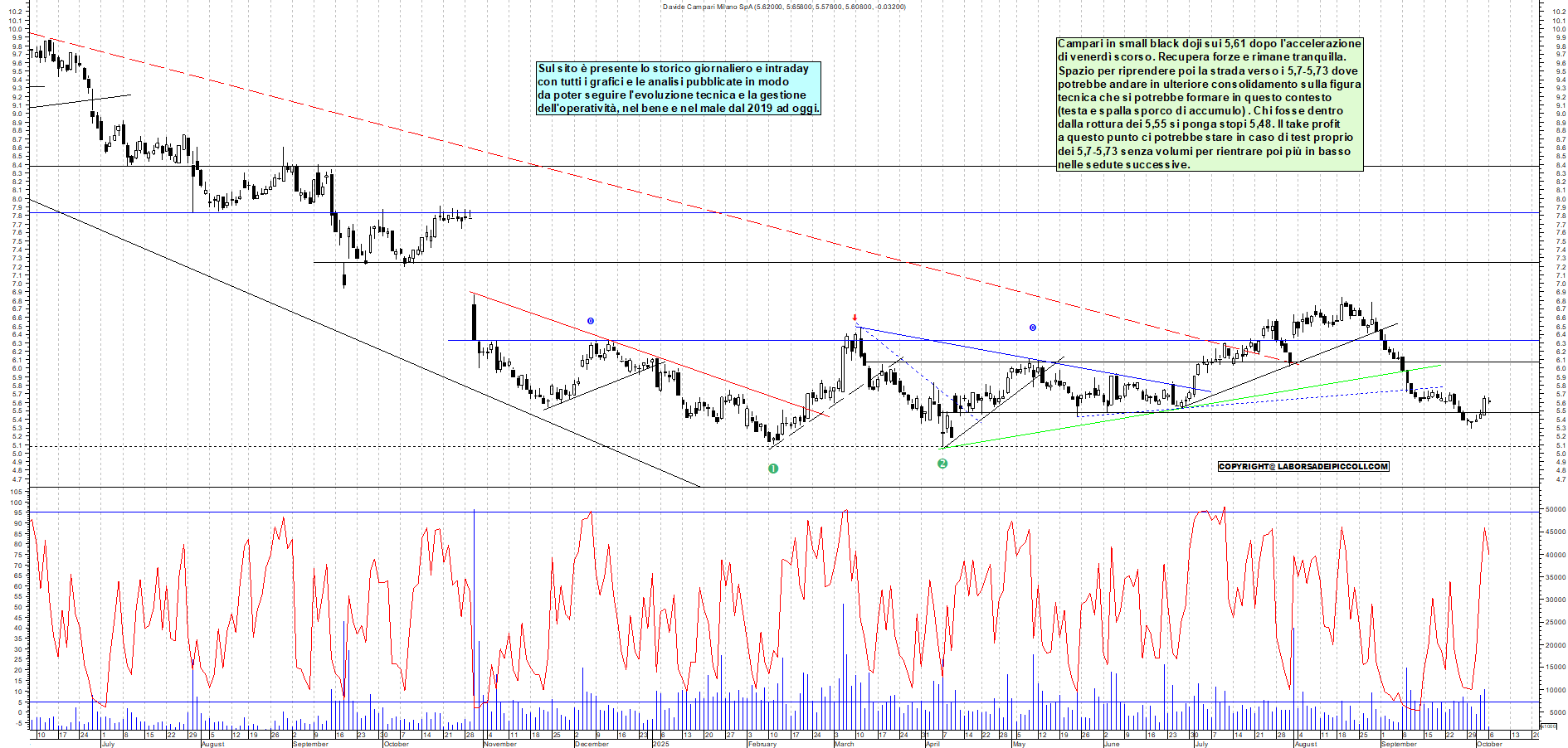This screenshot has width=1568, height=748.
Task: Click the March label on the time axis
Action: [844, 744]
